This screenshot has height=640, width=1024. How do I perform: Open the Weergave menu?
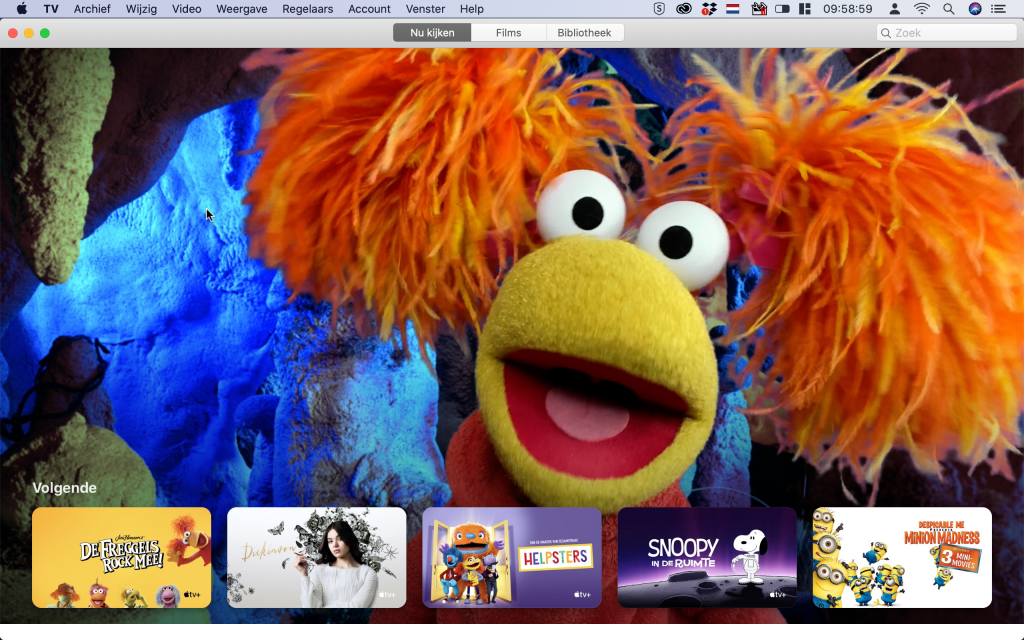(x=240, y=9)
